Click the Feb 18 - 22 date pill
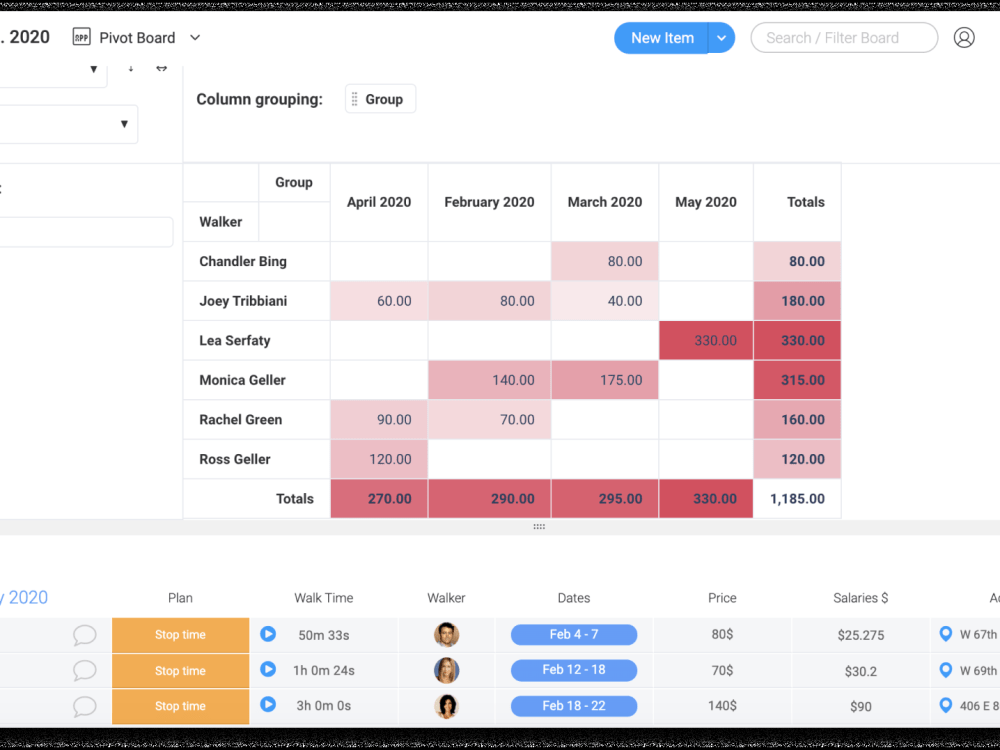 [x=574, y=706]
